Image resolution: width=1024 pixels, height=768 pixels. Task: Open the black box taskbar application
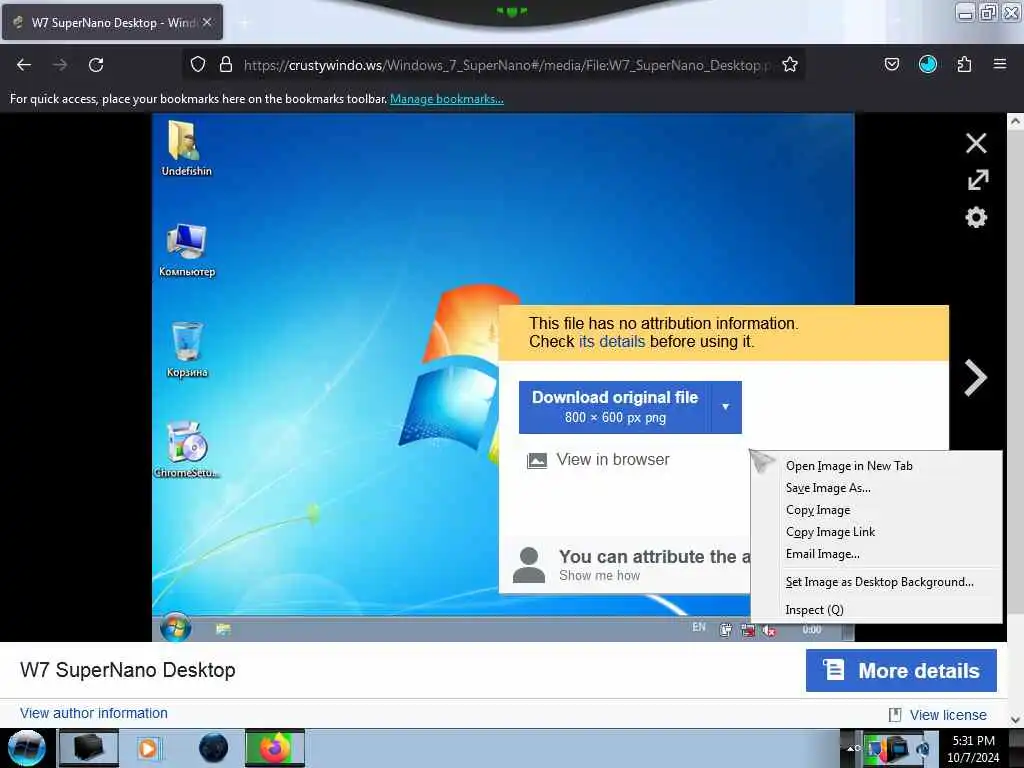89,748
